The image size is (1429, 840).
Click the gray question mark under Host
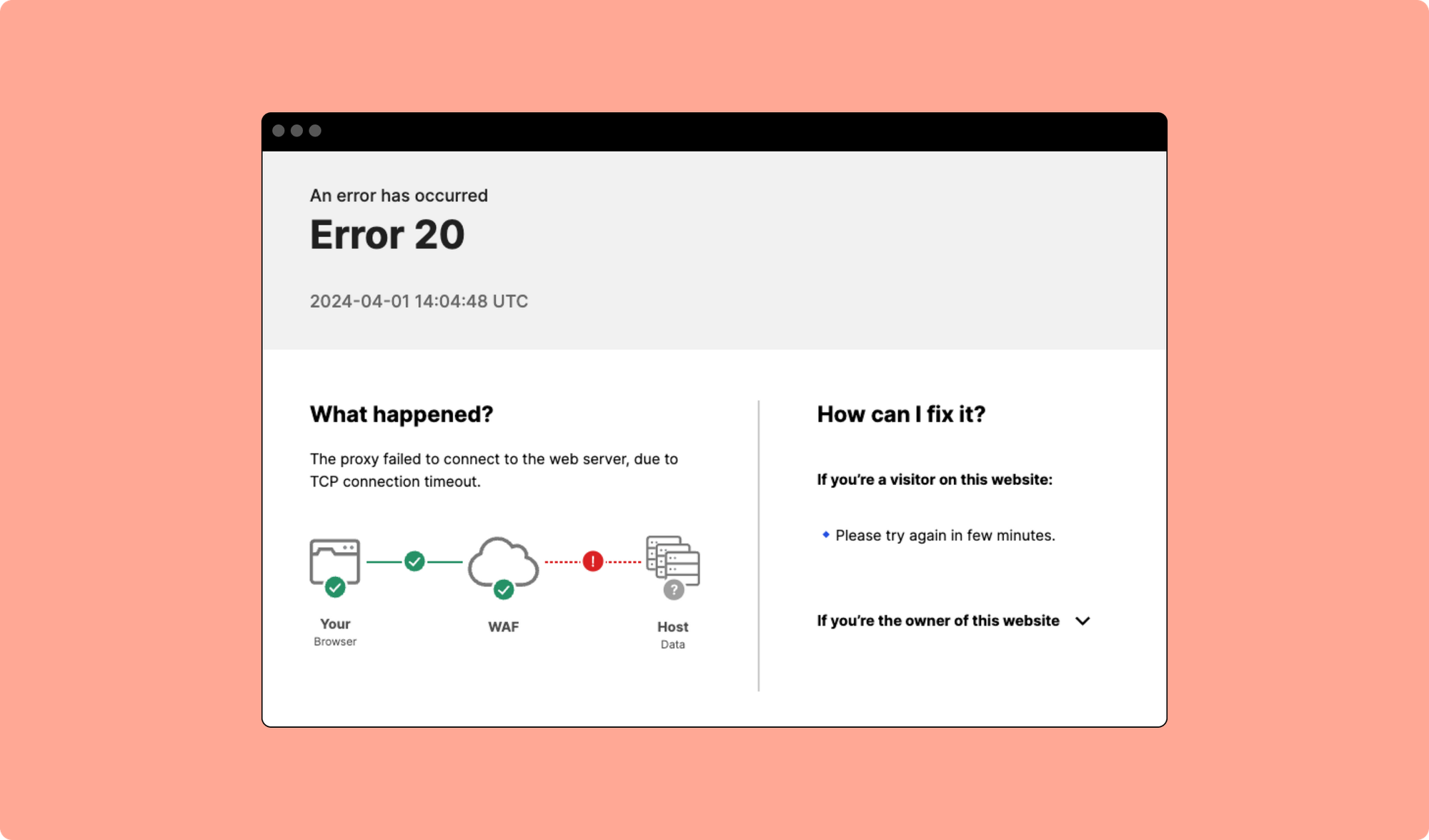(673, 590)
